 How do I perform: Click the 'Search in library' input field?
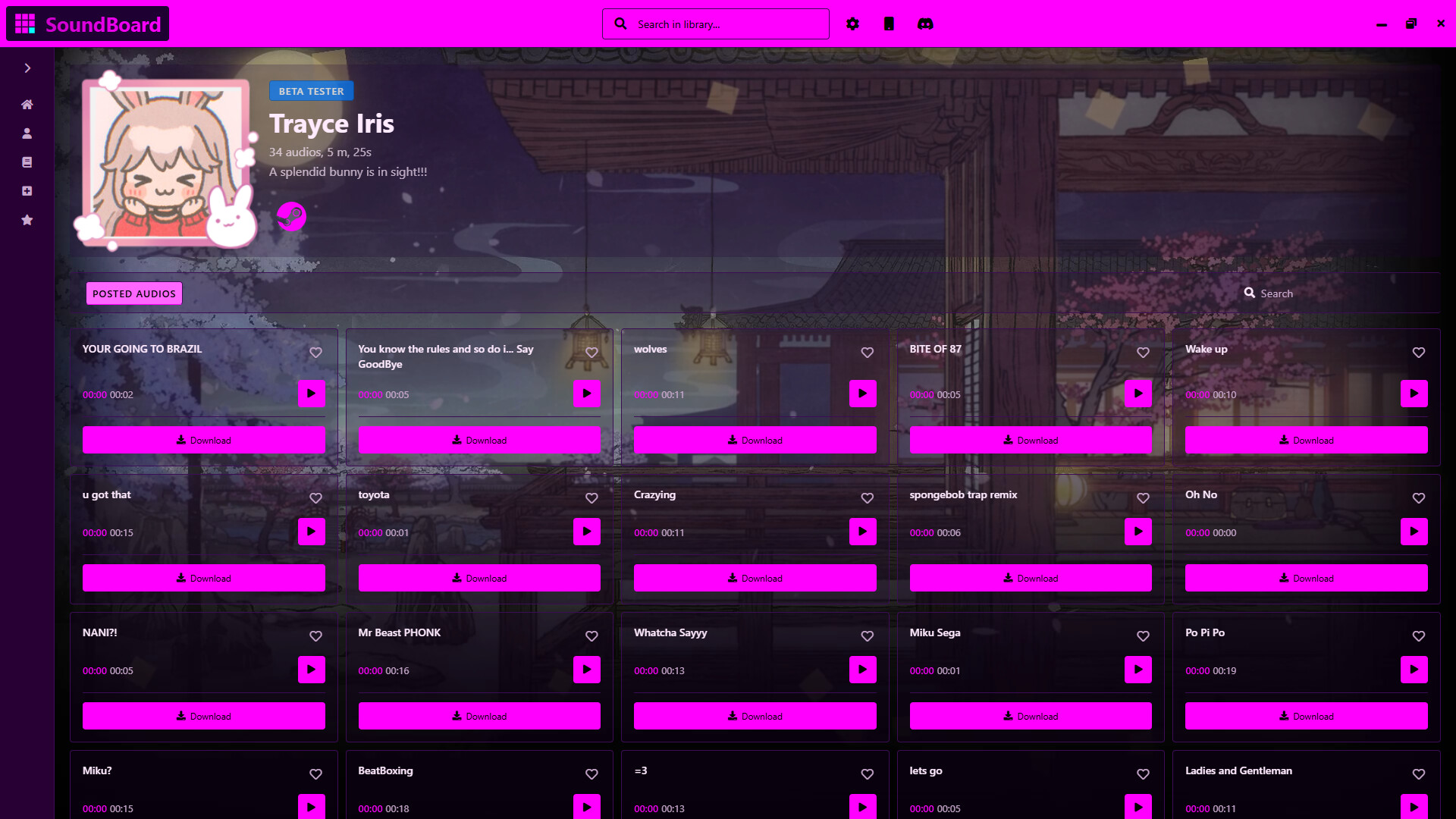point(715,24)
